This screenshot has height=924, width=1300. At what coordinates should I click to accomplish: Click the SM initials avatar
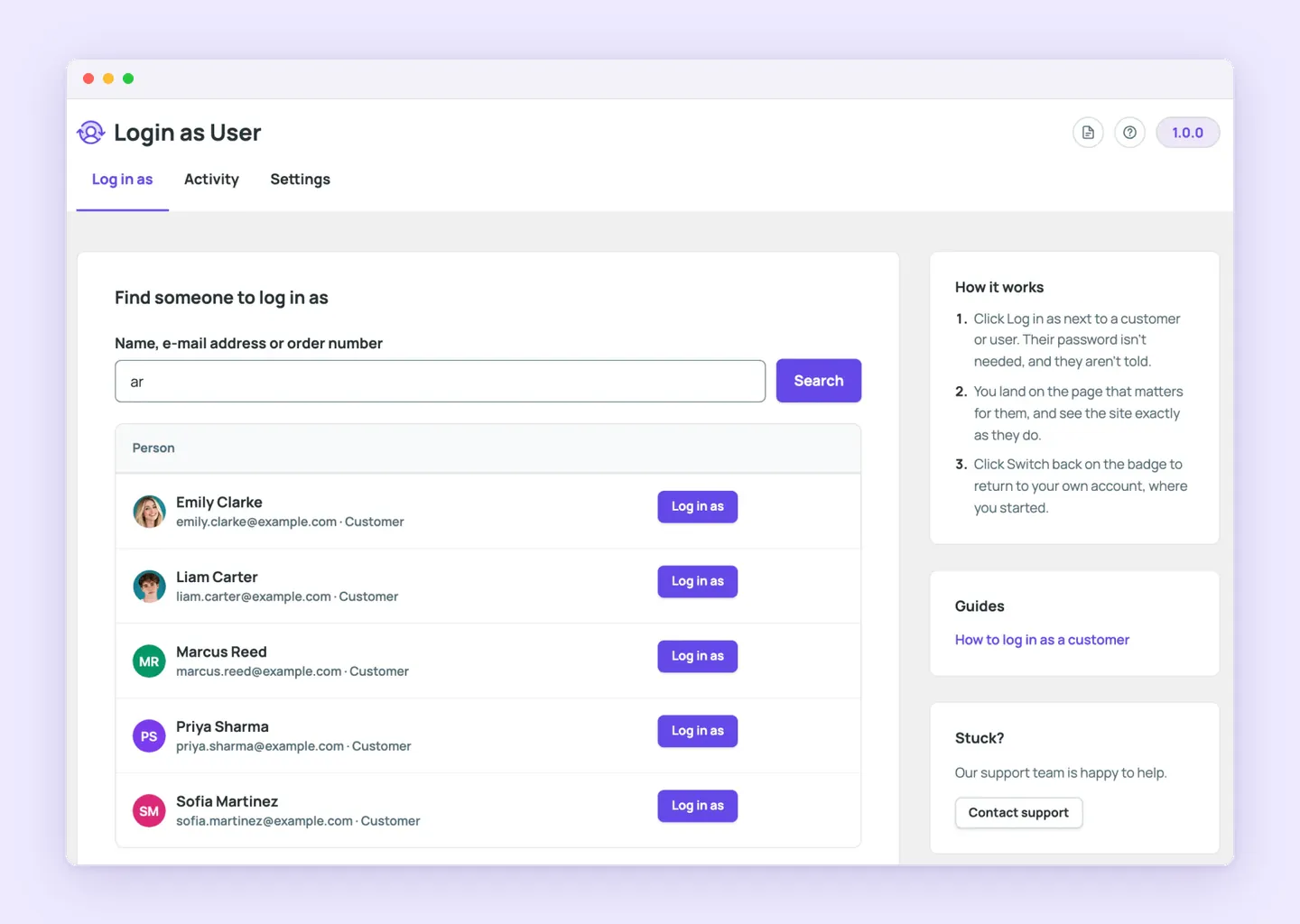click(149, 811)
